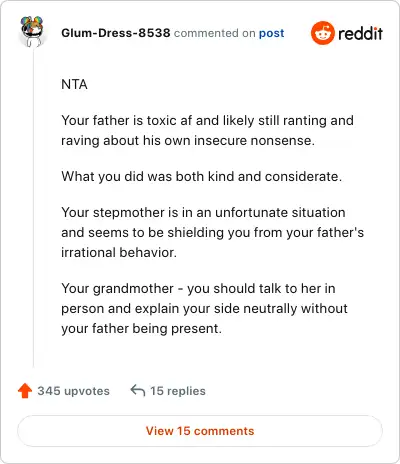Open the Glum-Dress-8538 user profile name

pyautogui.click(x=116, y=33)
